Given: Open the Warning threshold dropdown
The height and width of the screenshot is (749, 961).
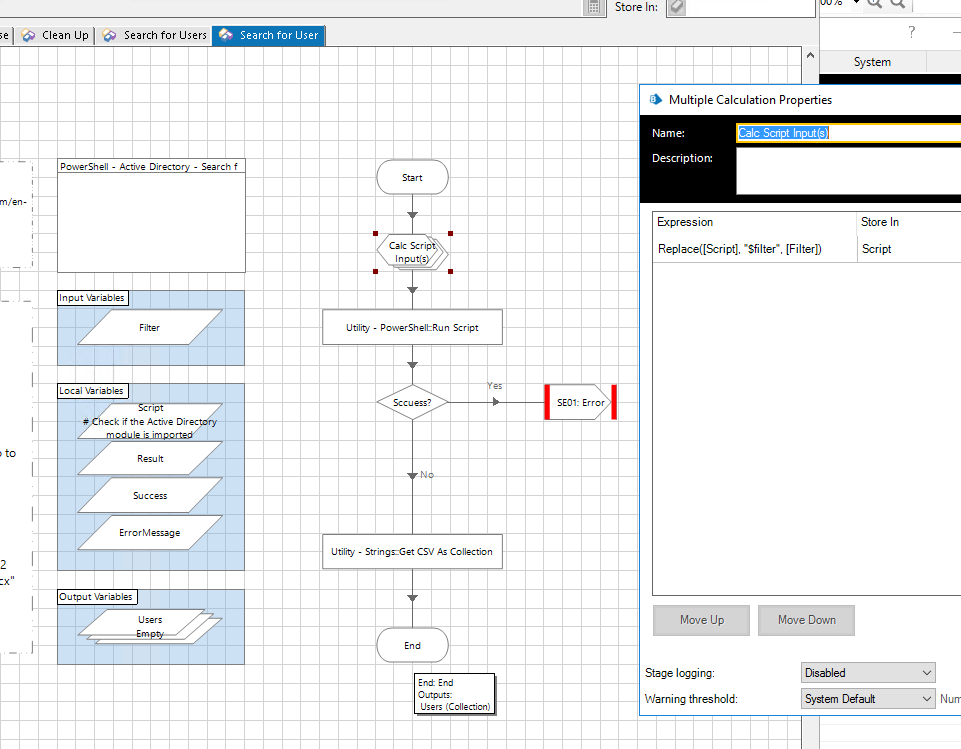Looking at the screenshot, I should (x=868, y=699).
